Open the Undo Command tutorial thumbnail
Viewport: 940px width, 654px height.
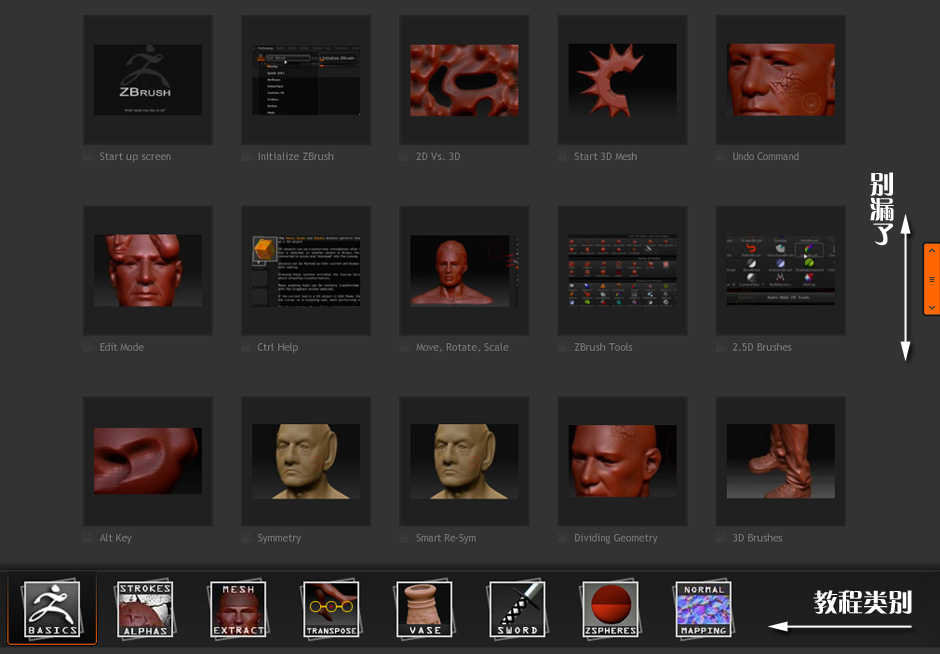(x=781, y=80)
